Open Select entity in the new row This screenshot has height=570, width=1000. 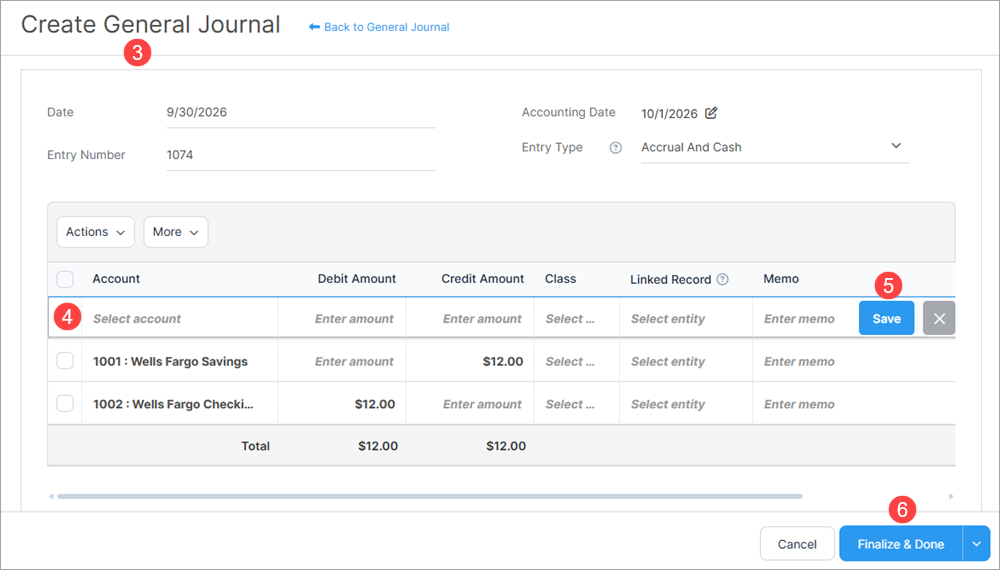[x=686, y=318]
